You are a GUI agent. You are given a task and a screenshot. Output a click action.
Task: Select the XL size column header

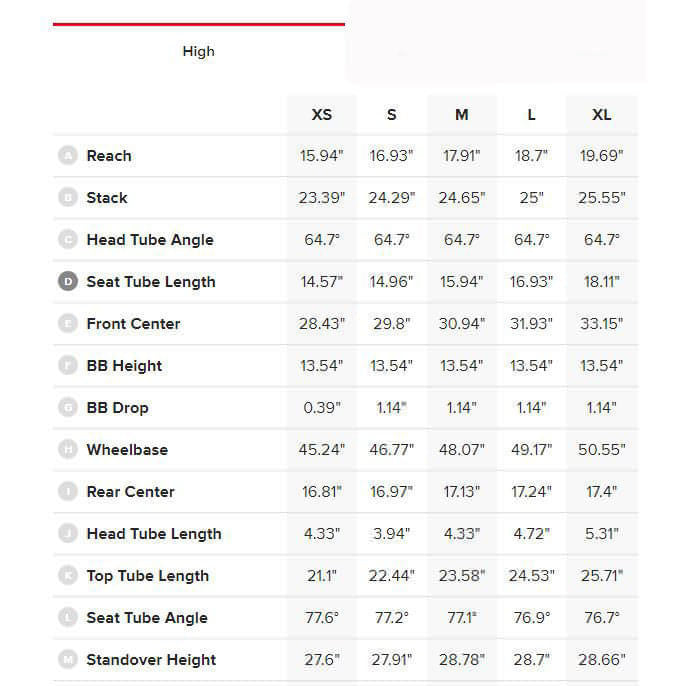601,115
